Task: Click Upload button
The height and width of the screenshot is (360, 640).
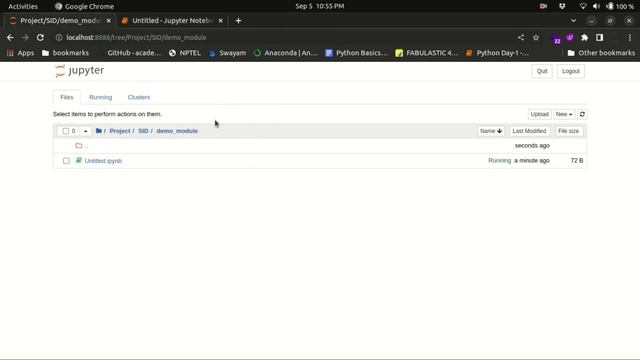Action: tap(540, 114)
